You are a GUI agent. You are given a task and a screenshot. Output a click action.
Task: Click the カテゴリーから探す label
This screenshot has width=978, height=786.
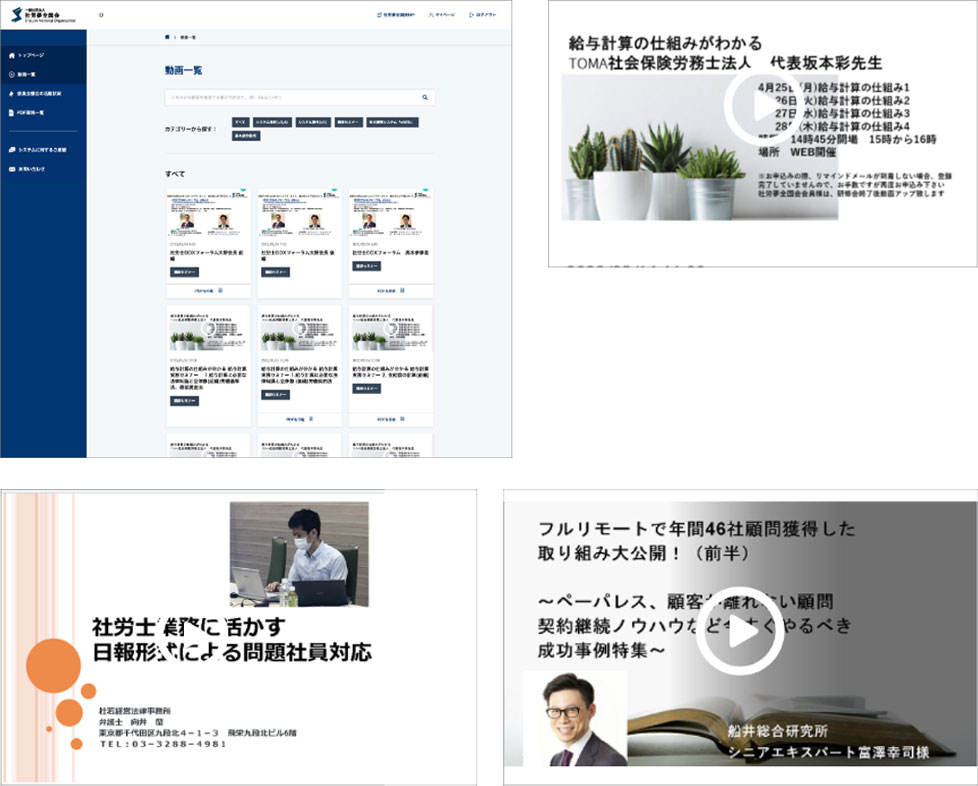point(190,129)
